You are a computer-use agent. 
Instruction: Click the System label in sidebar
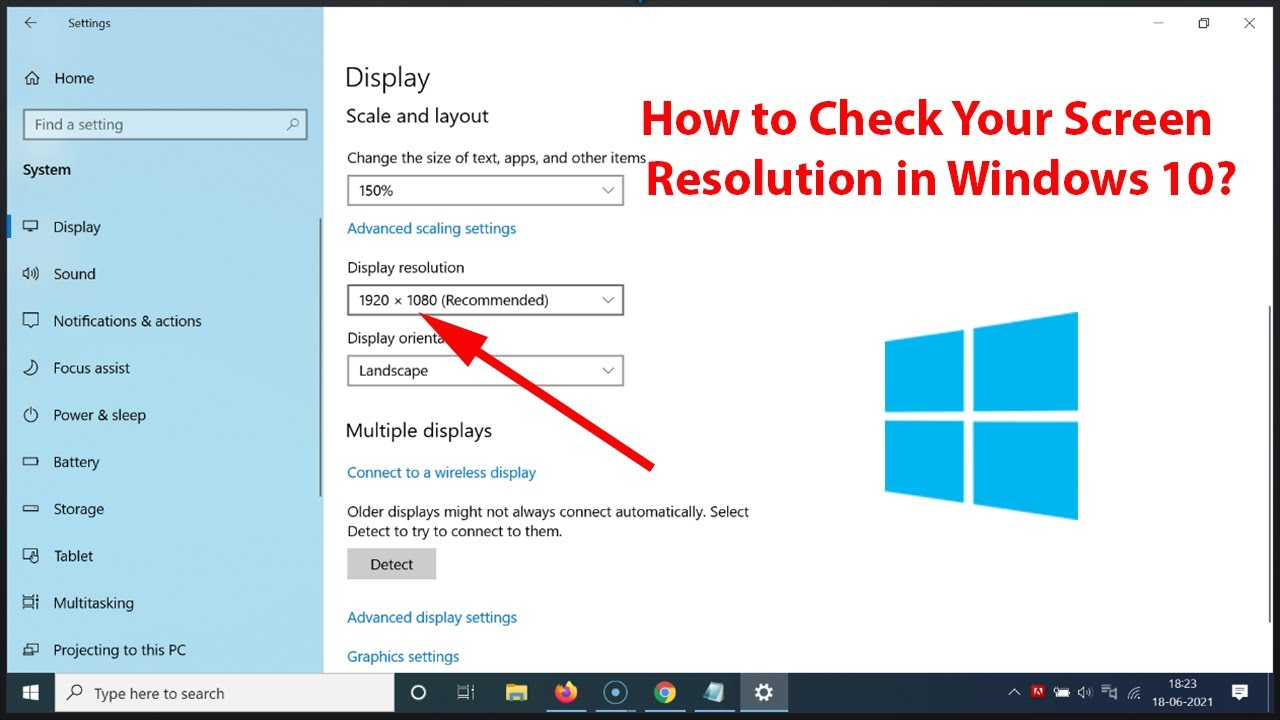(47, 170)
